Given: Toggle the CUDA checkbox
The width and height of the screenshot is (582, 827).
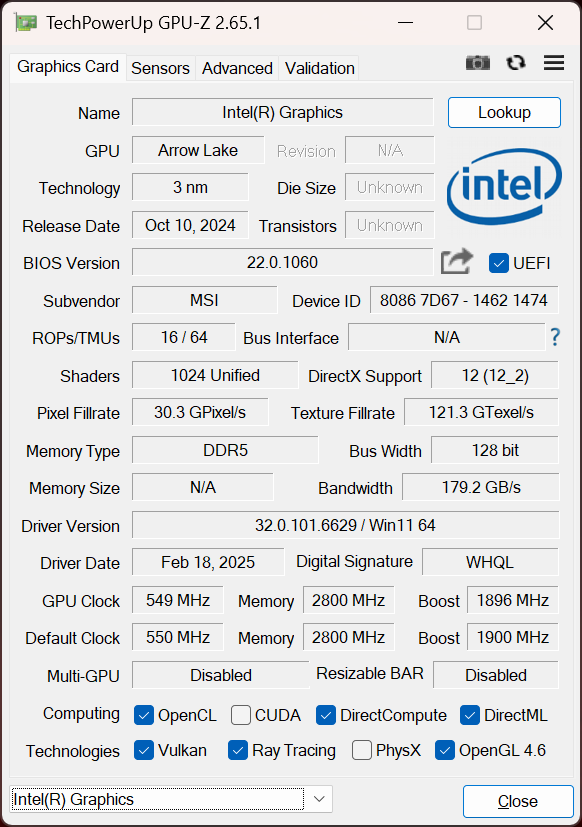Looking at the screenshot, I should (x=241, y=715).
